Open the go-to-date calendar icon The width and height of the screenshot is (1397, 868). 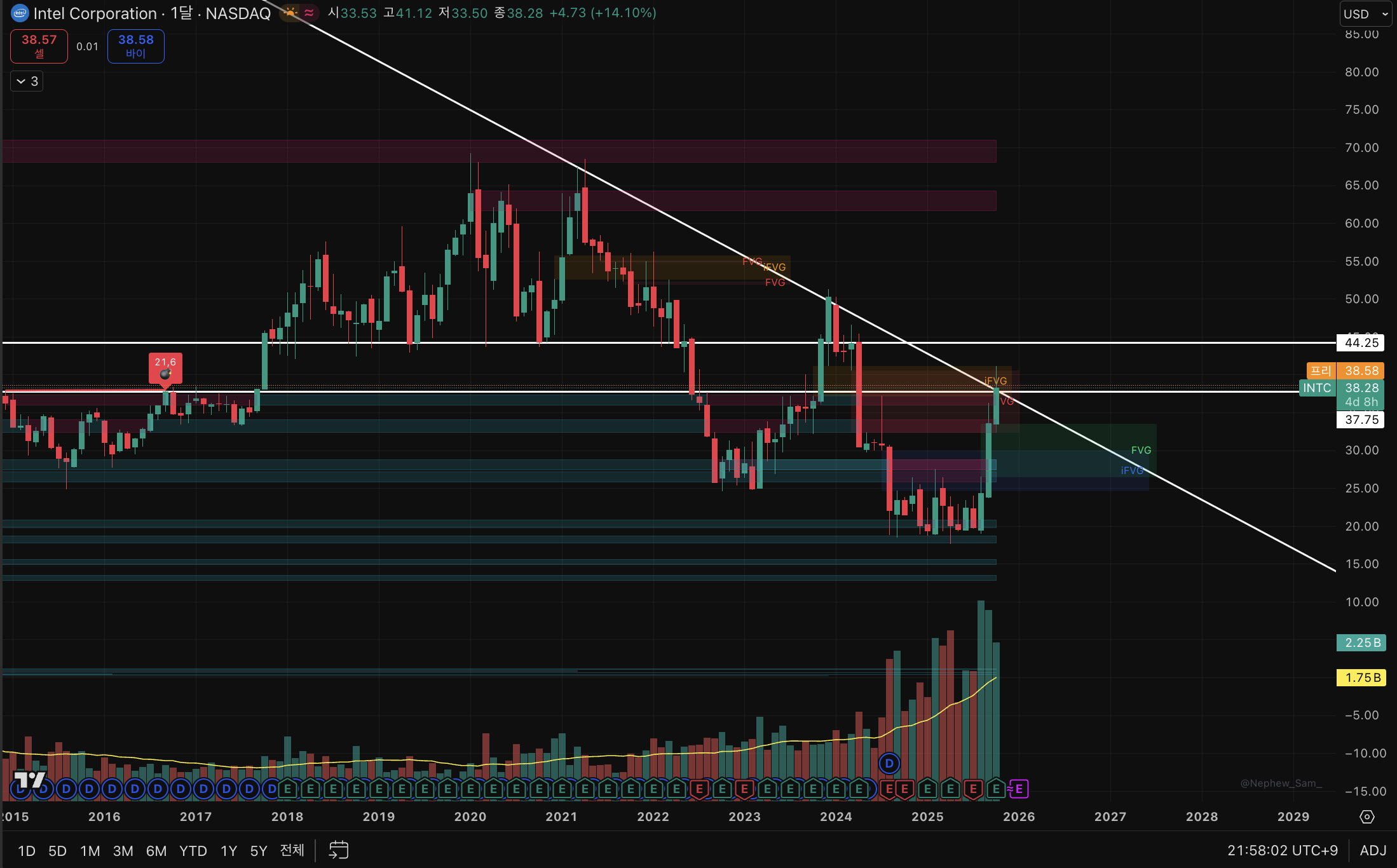coord(338,850)
